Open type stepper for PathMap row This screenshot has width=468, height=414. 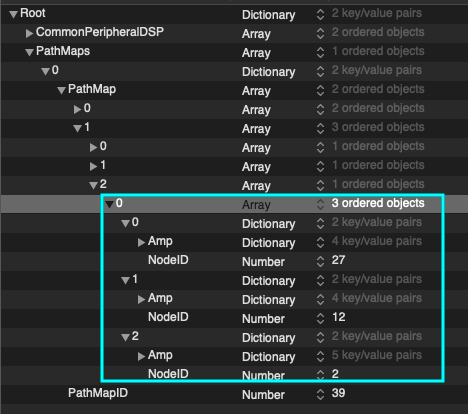(320, 90)
